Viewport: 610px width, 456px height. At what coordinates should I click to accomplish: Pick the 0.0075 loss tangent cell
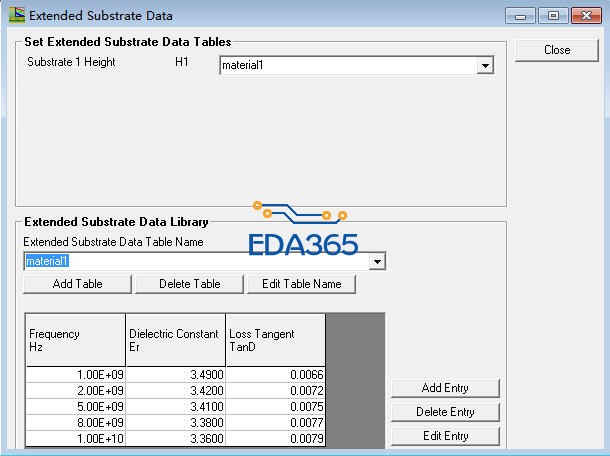pos(275,407)
